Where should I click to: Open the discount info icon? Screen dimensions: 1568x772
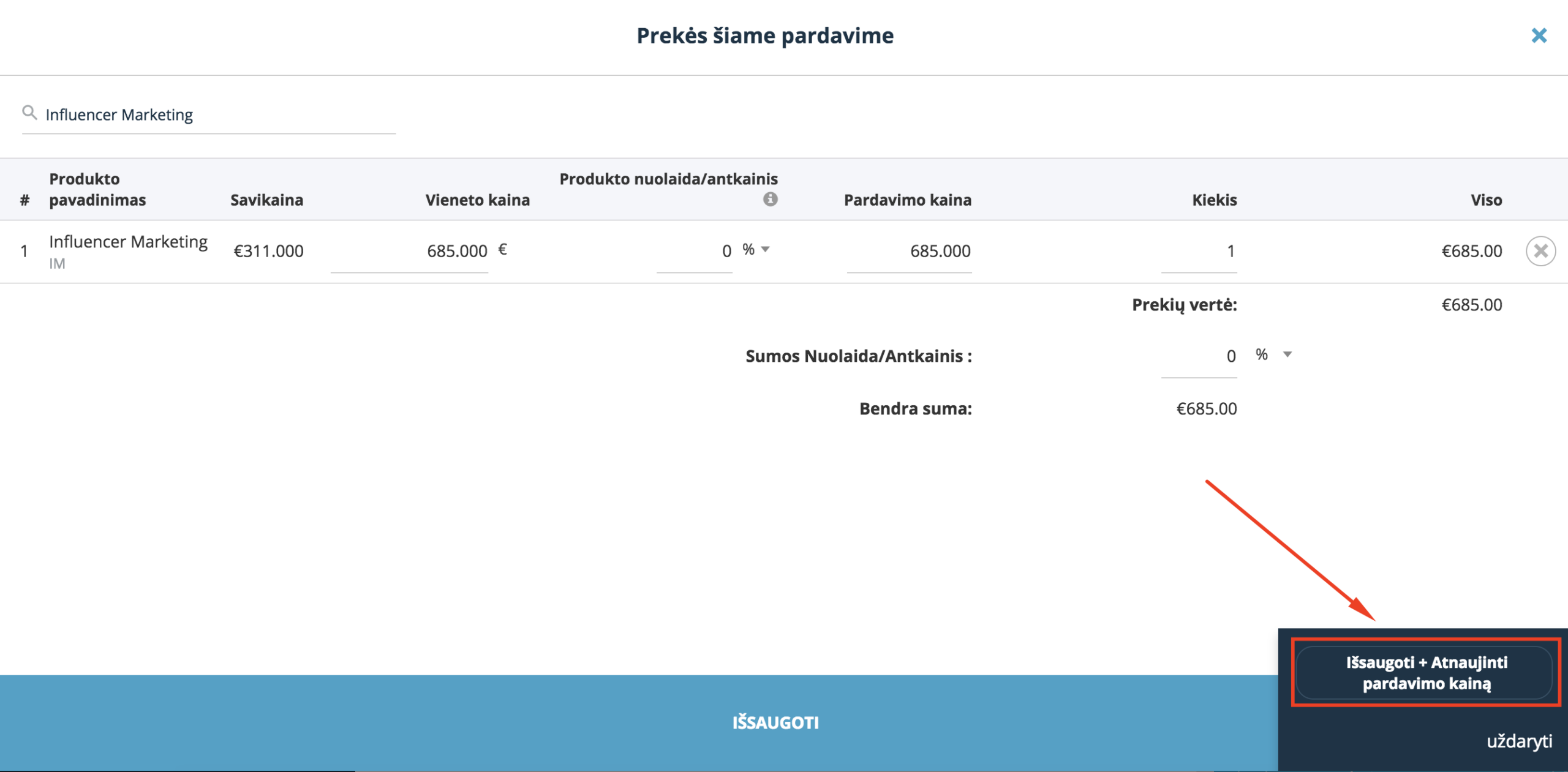pyautogui.click(x=770, y=199)
